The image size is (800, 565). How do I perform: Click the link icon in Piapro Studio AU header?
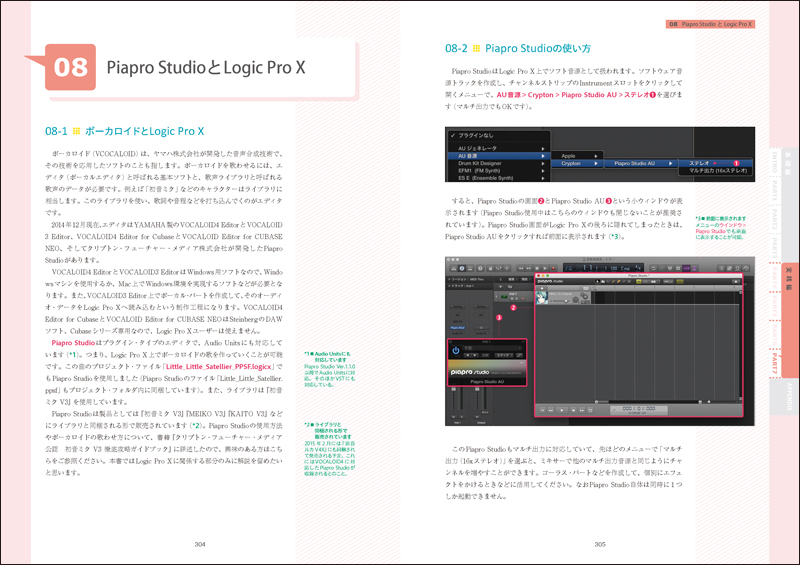(519, 355)
